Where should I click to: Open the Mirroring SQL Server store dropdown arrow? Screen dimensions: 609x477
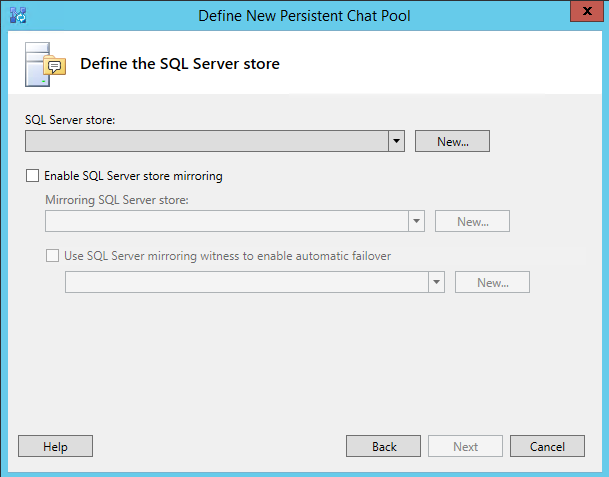pyautogui.click(x=416, y=221)
